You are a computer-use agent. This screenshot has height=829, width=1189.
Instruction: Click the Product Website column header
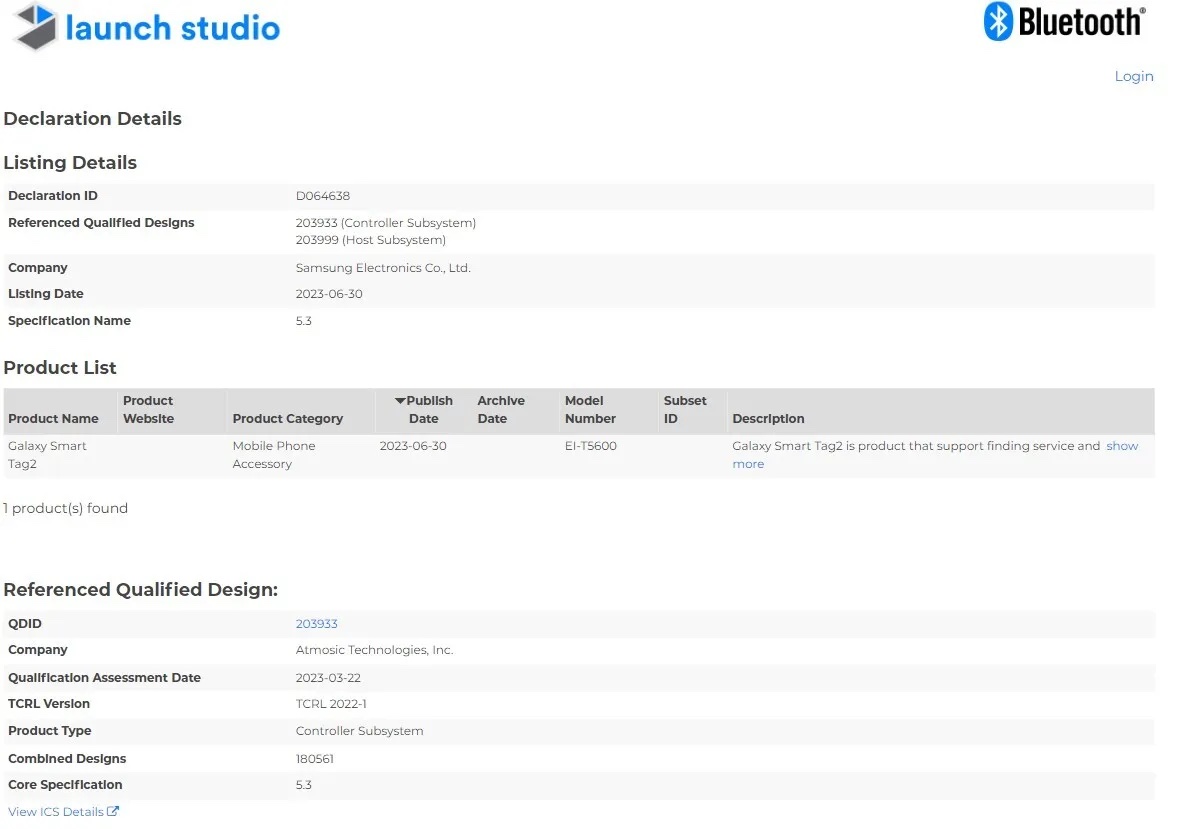[x=148, y=410]
